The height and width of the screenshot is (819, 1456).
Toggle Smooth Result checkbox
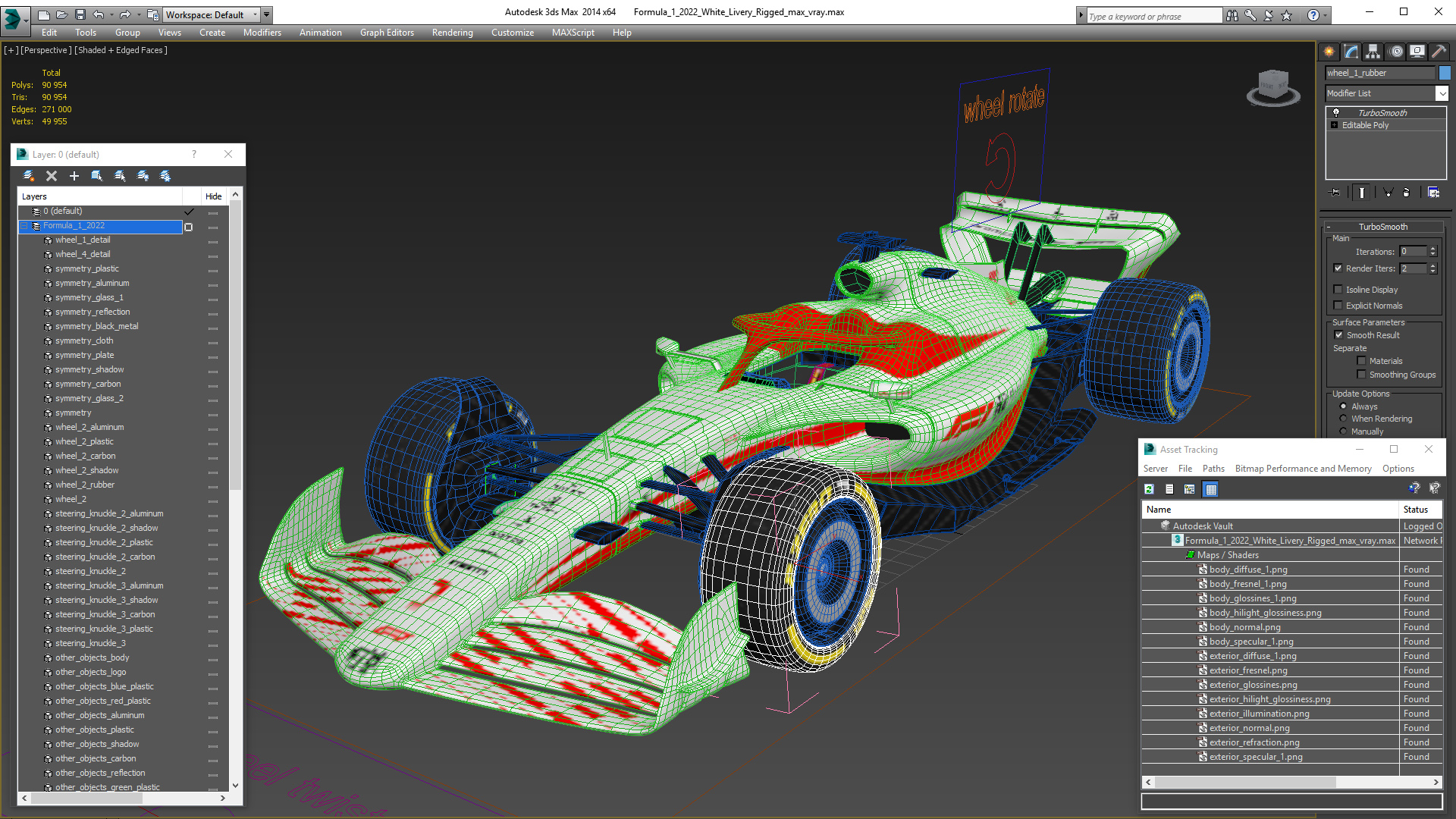[x=1339, y=335]
